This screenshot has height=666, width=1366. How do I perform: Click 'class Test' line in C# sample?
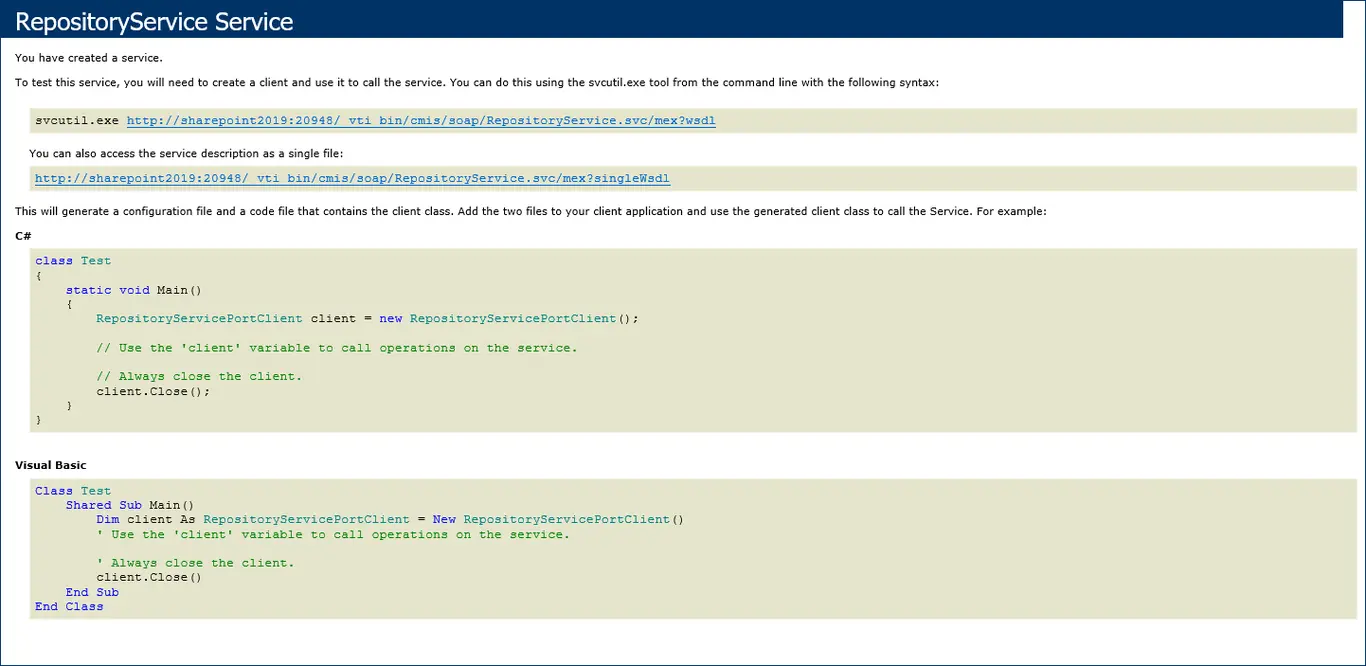click(x=73, y=261)
